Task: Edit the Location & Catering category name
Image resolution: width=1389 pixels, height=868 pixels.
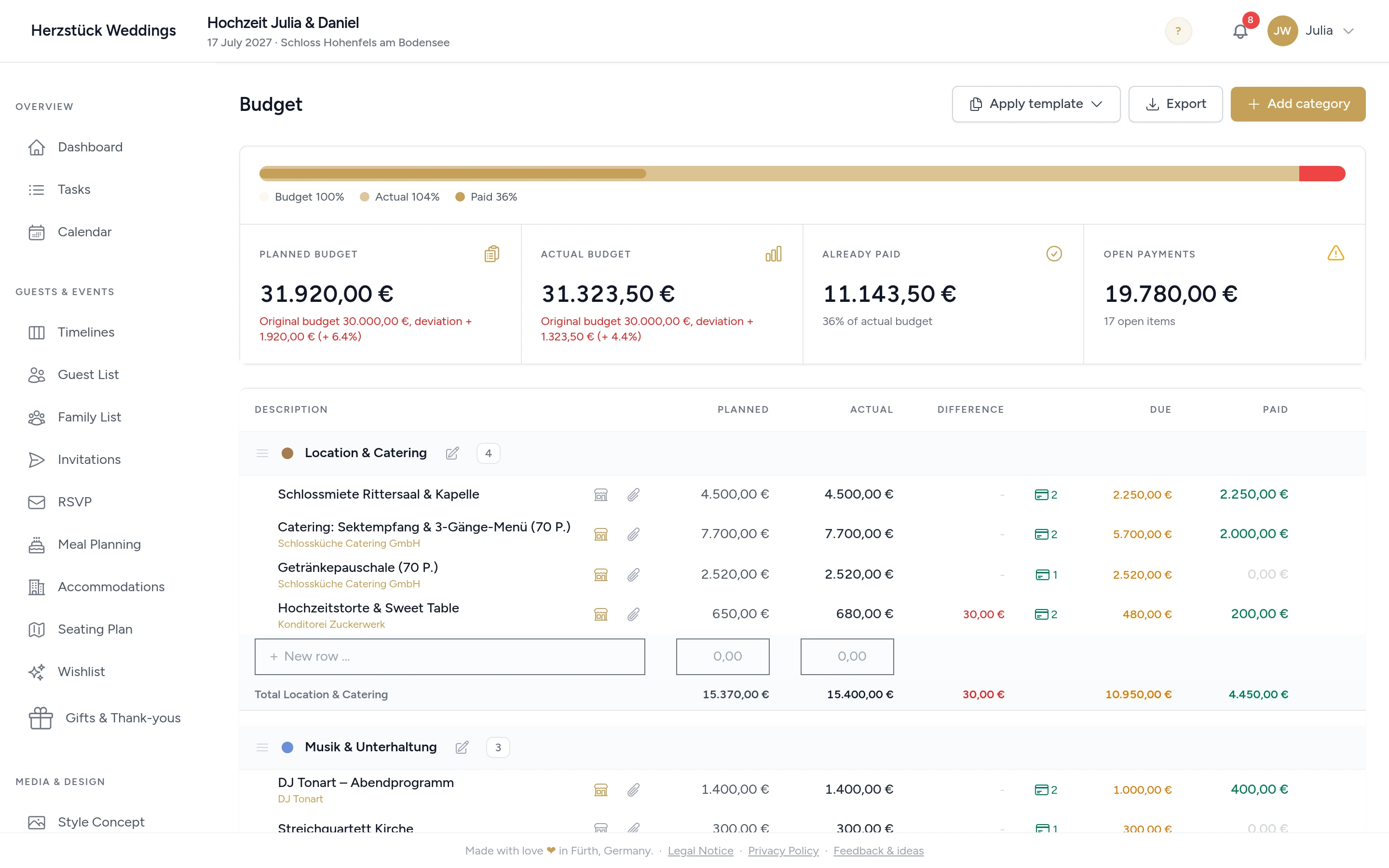Action: point(452,453)
